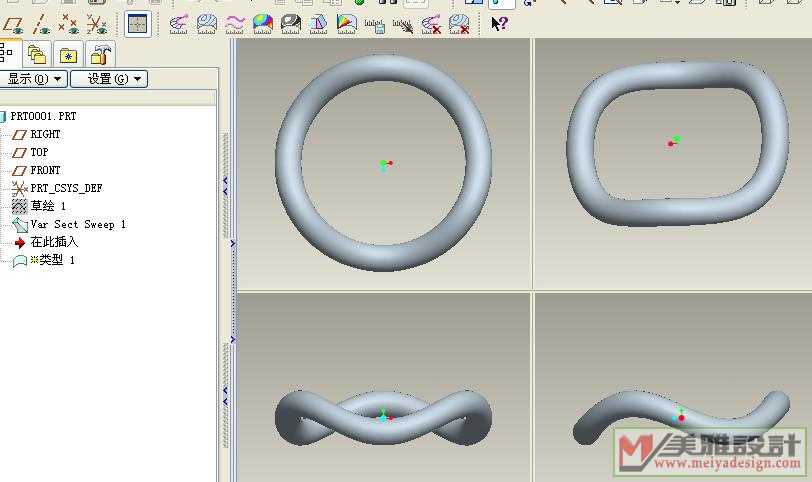Image resolution: width=812 pixels, height=482 pixels.
Task: Select the TOP datum plane
Action: click(x=39, y=152)
